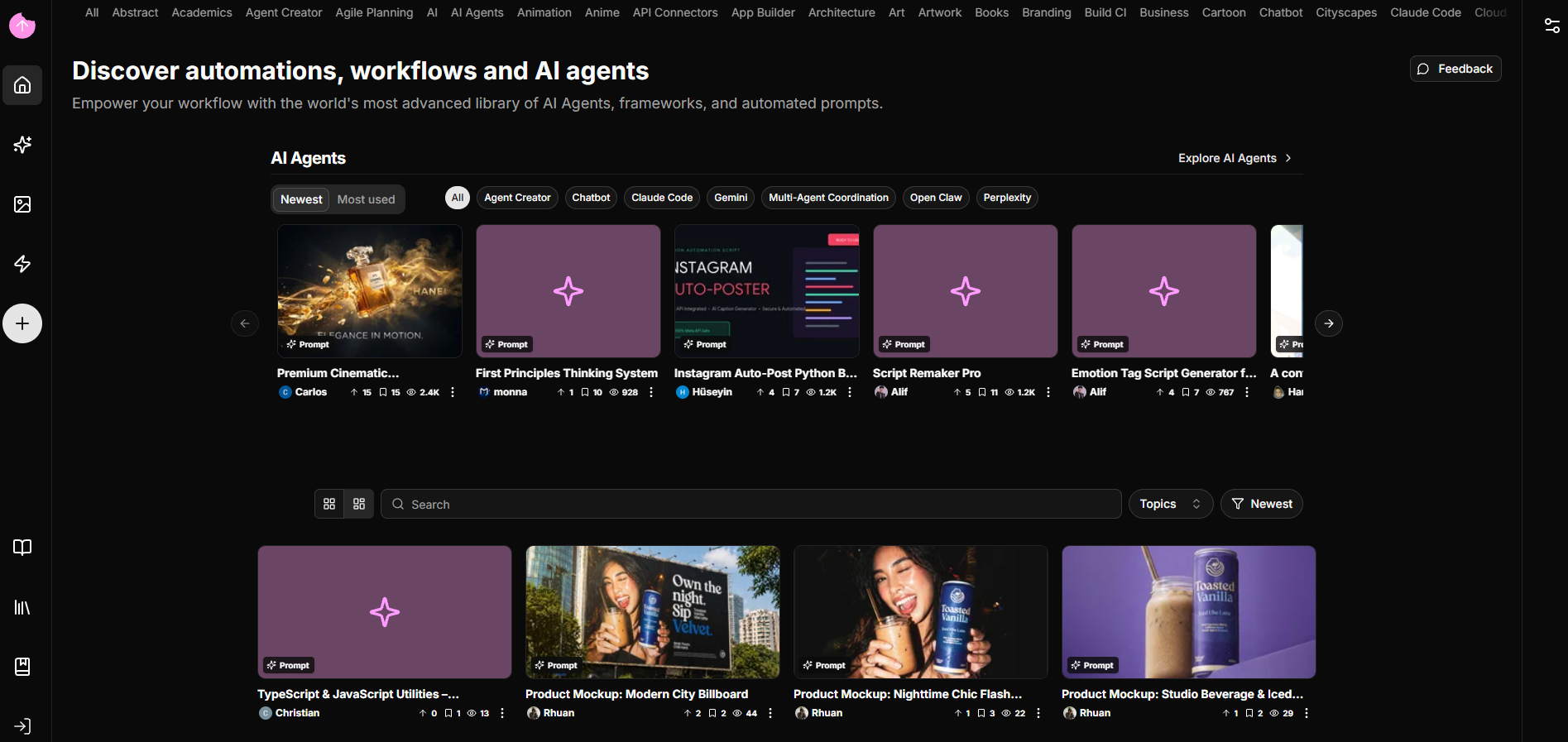Open the image gallery icon in the sidebar
This screenshot has height=742, width=1568.
click(x=22, y=204)
